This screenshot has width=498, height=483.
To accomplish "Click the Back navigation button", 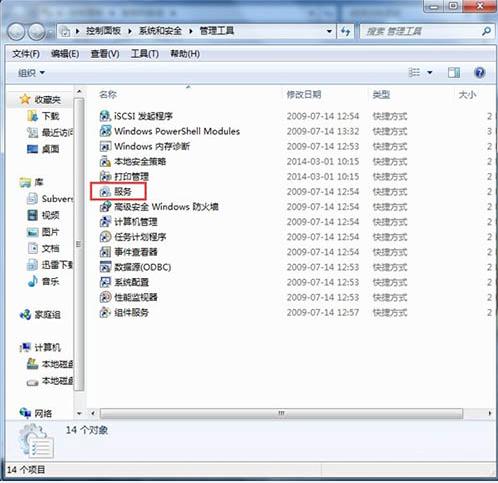I will [x=16, y=32].
